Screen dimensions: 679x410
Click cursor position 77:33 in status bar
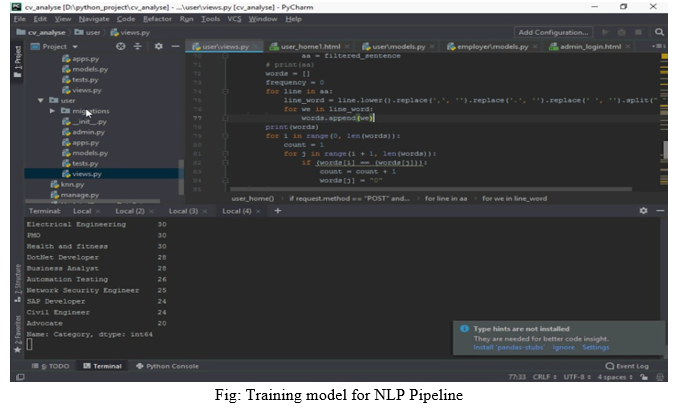(516, 377)
